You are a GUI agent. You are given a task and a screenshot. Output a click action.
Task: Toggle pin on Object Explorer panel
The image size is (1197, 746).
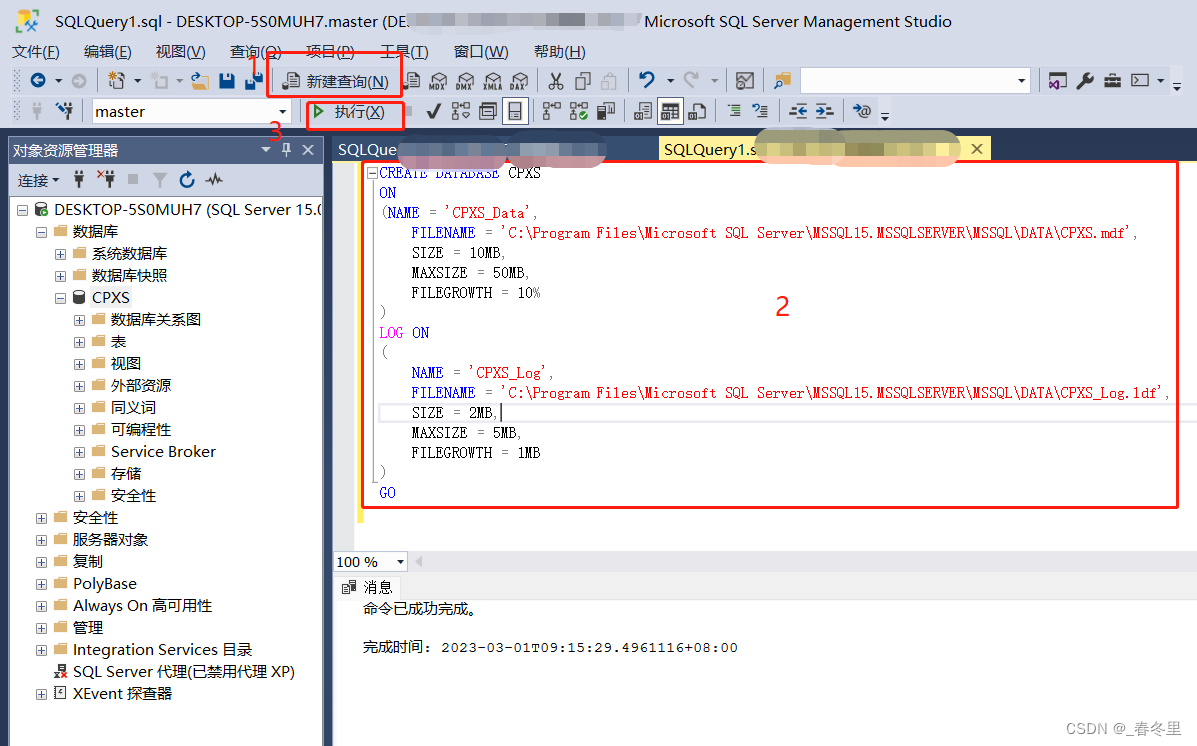tap(286, 150)
